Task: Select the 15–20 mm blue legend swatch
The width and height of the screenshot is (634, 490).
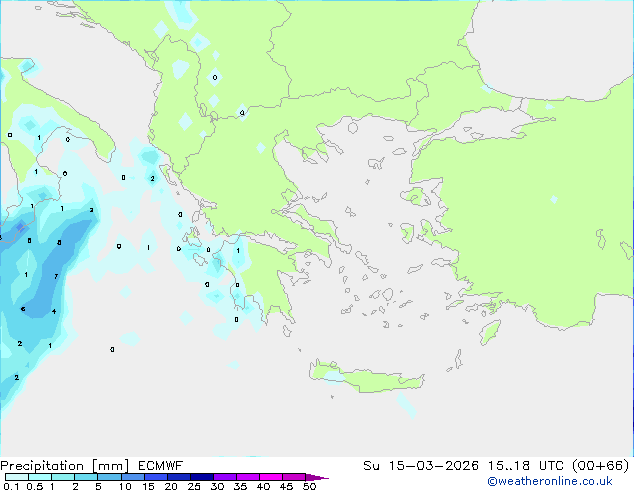Action: pos(156,477)
